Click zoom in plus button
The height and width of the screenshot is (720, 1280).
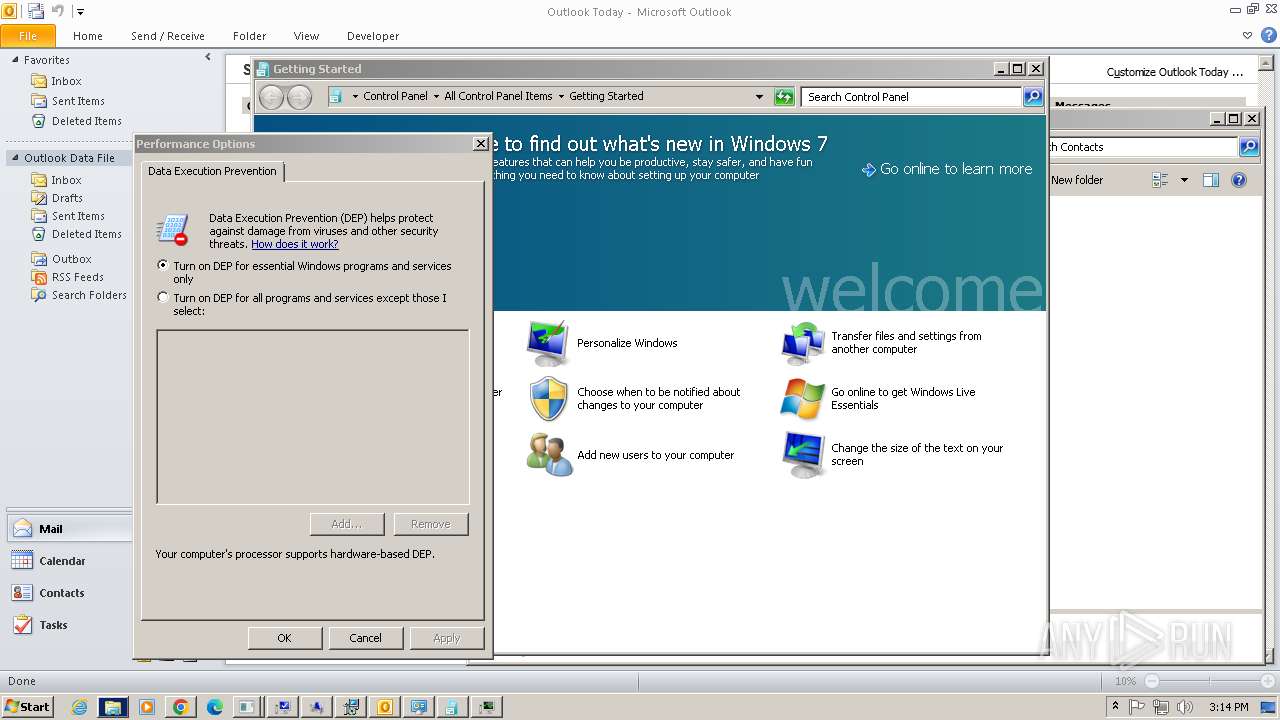(x=1267, y=681)
